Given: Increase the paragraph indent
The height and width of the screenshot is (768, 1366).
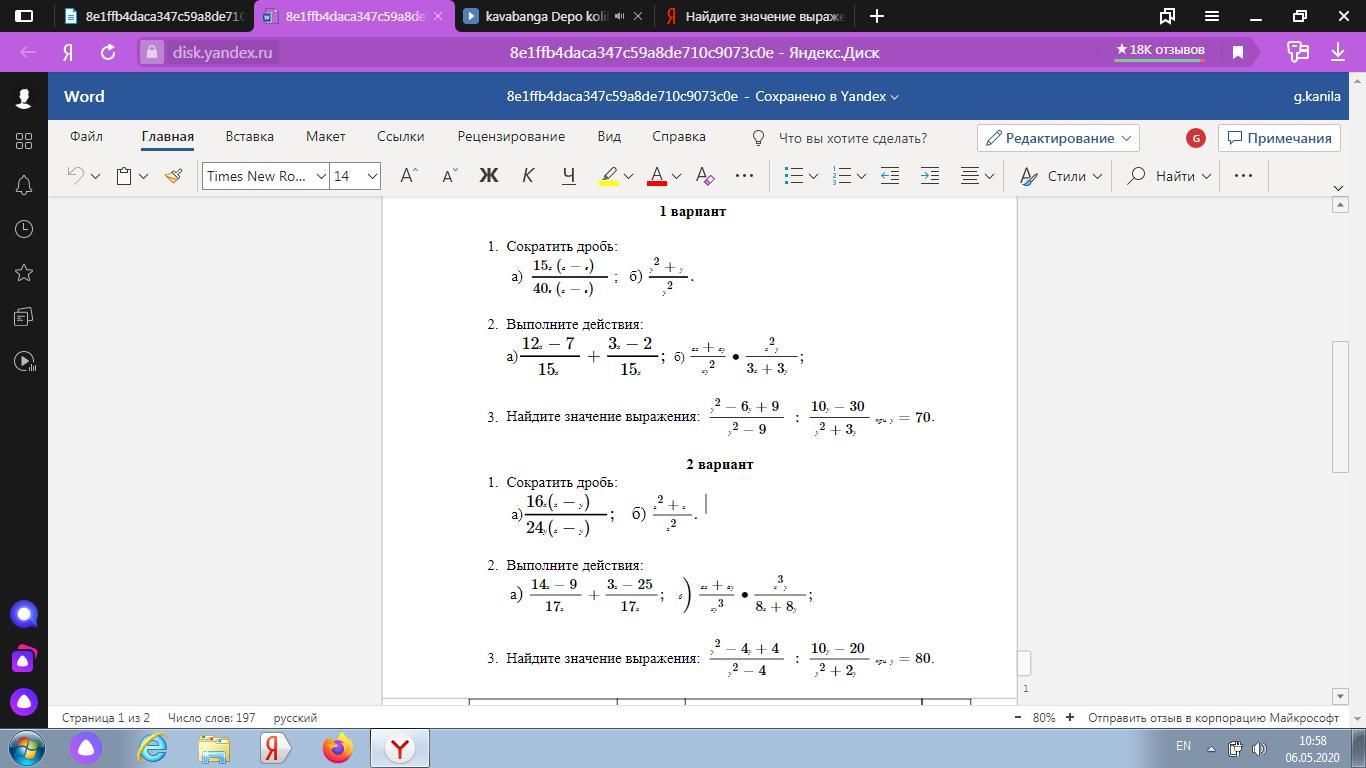Looking at the screenshot, I should point(929,176).
